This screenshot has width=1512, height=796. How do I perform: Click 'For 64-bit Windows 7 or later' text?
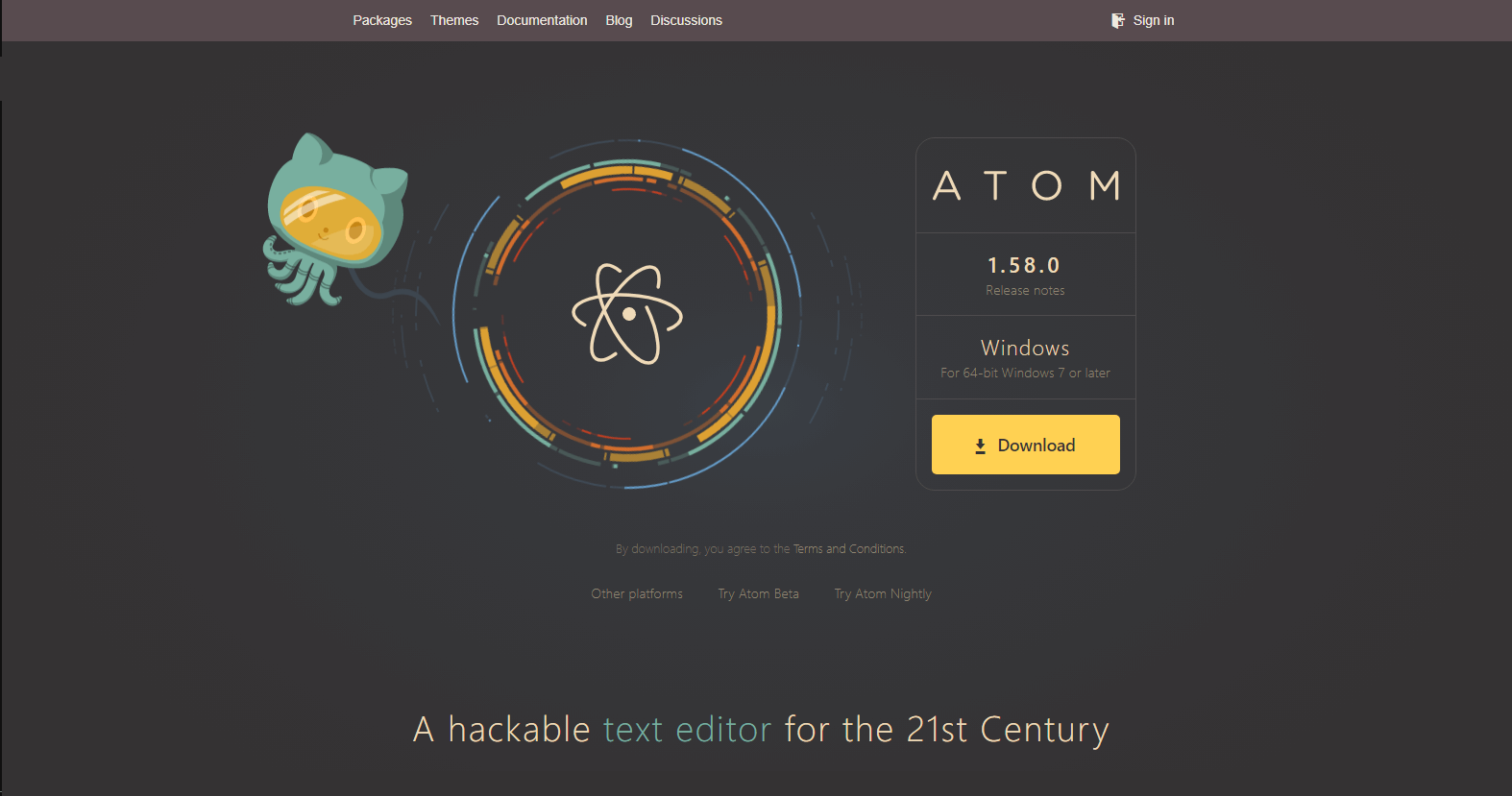click(x=1025, y=373)
